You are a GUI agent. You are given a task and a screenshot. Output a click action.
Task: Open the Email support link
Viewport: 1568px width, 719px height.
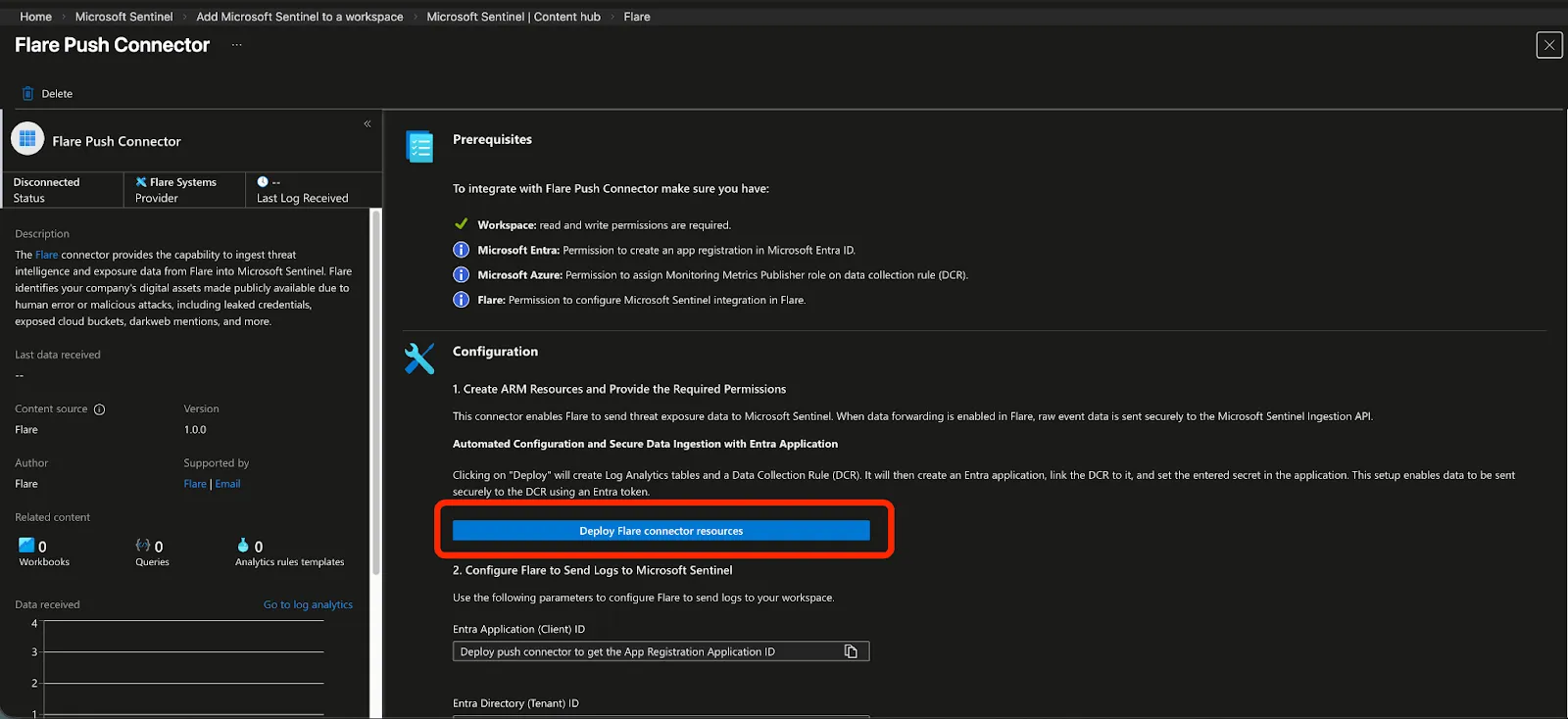tap(227, 484)
